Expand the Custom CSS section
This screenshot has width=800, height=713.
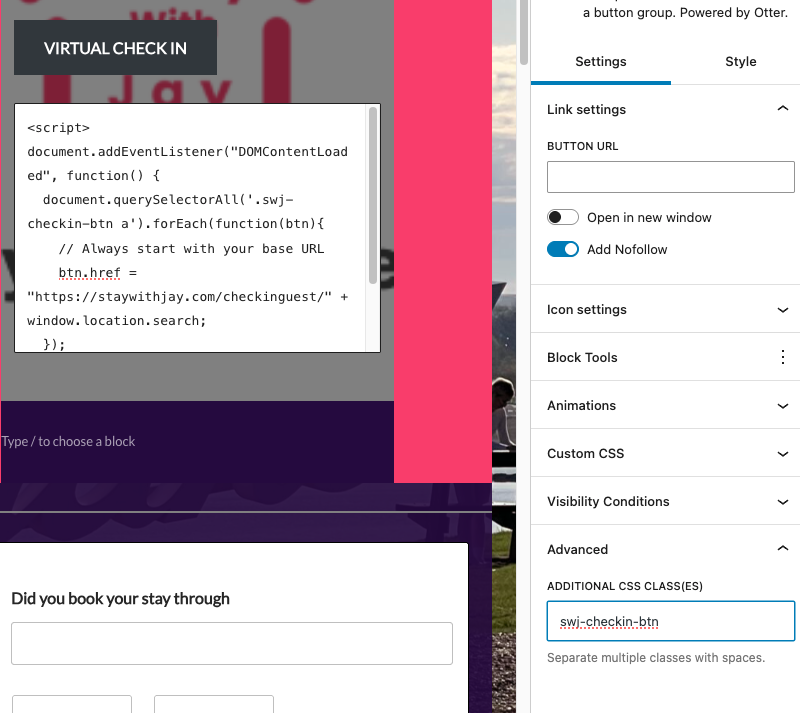(x=783, y=453)
